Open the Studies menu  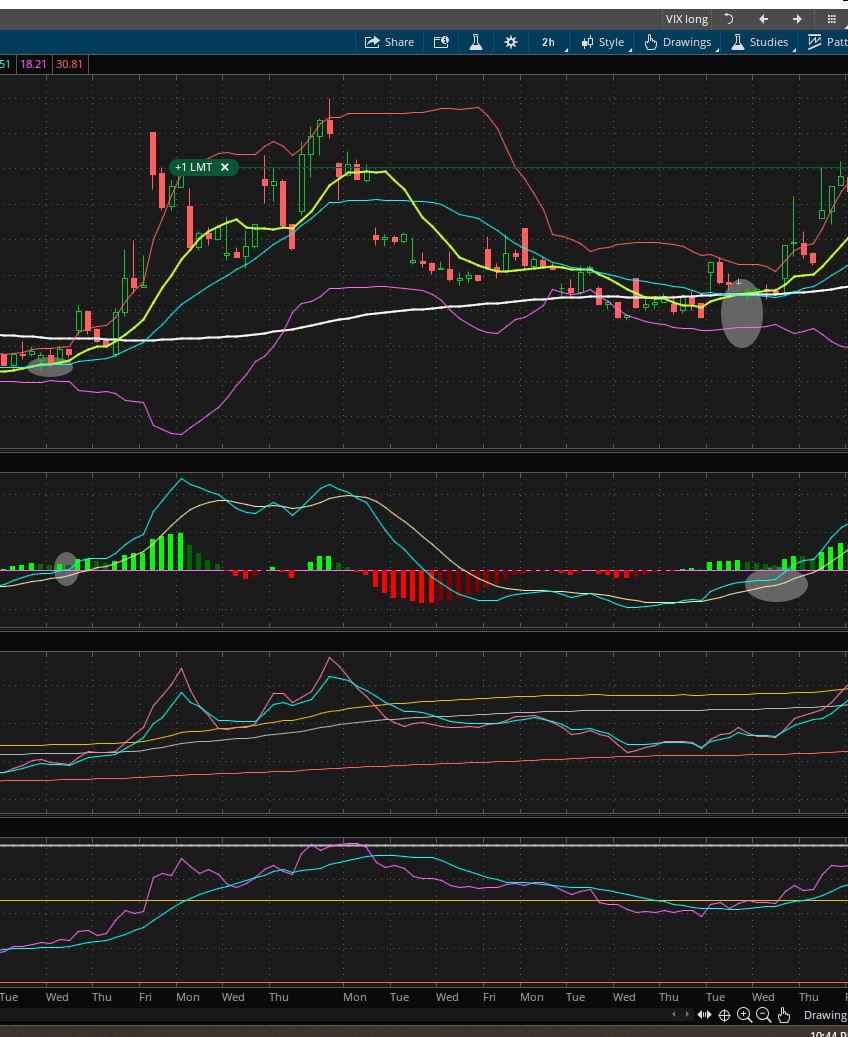(x=760, y=42)
